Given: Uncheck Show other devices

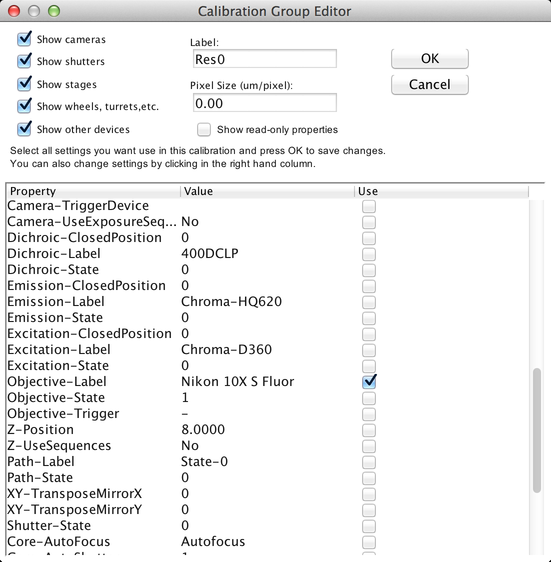Looking at the screenshot, I should 24,129.
